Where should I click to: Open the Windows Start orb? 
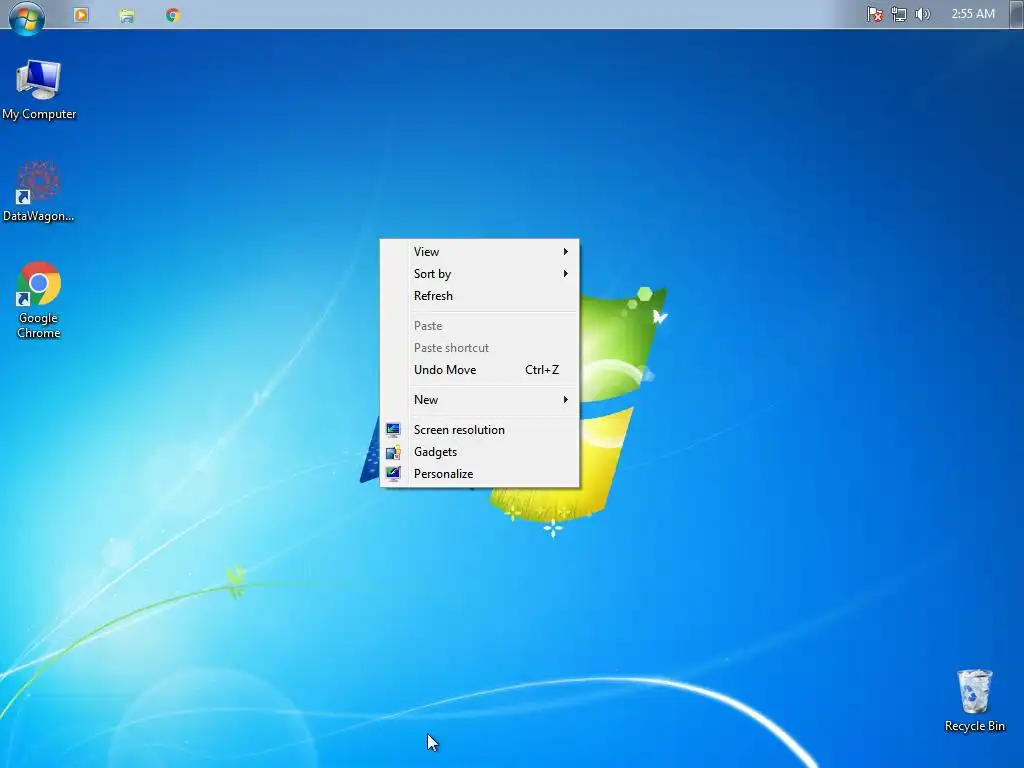tap(26, 16)
